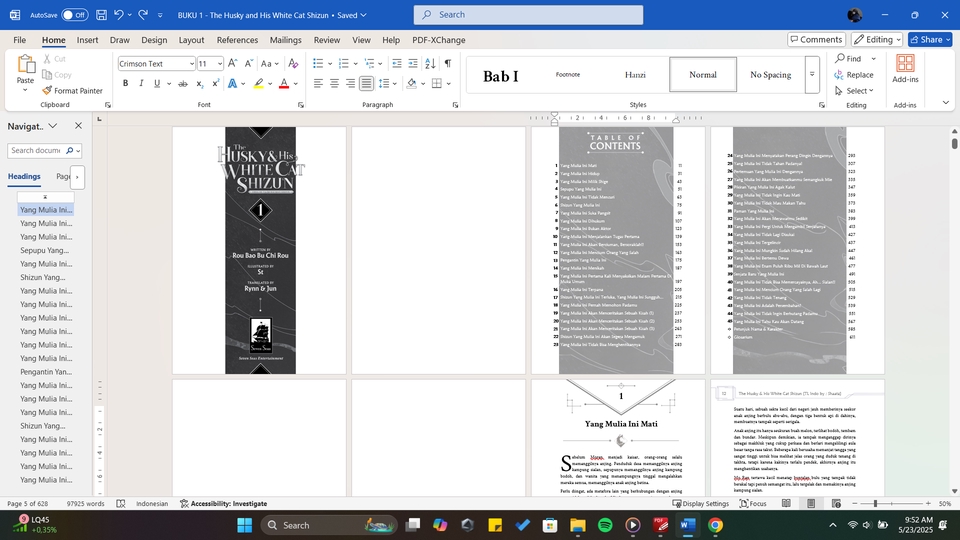
Task: Adjust the zoom slider in status bar
Action: [876, 503]
